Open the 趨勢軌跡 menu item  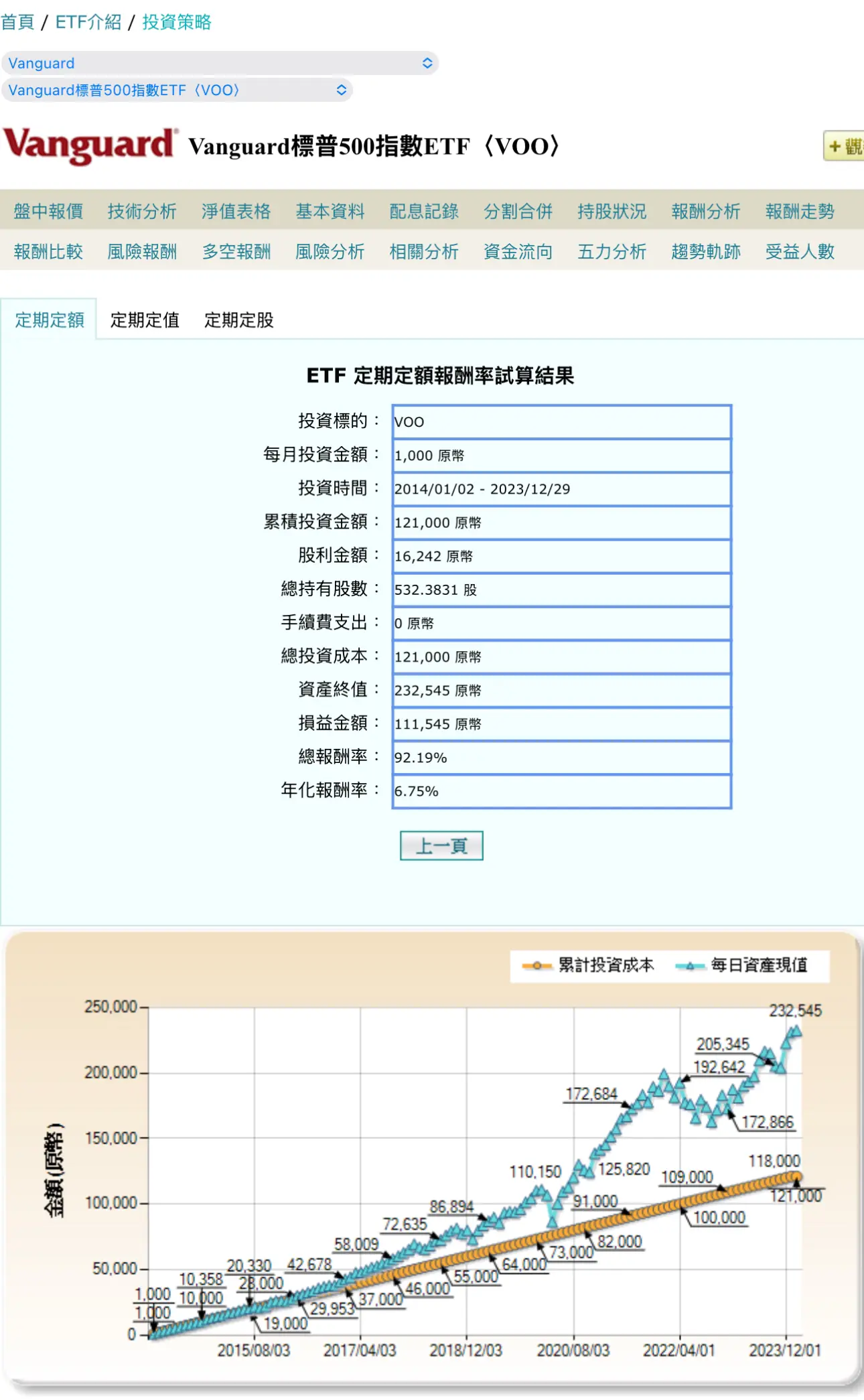[706, 252]
